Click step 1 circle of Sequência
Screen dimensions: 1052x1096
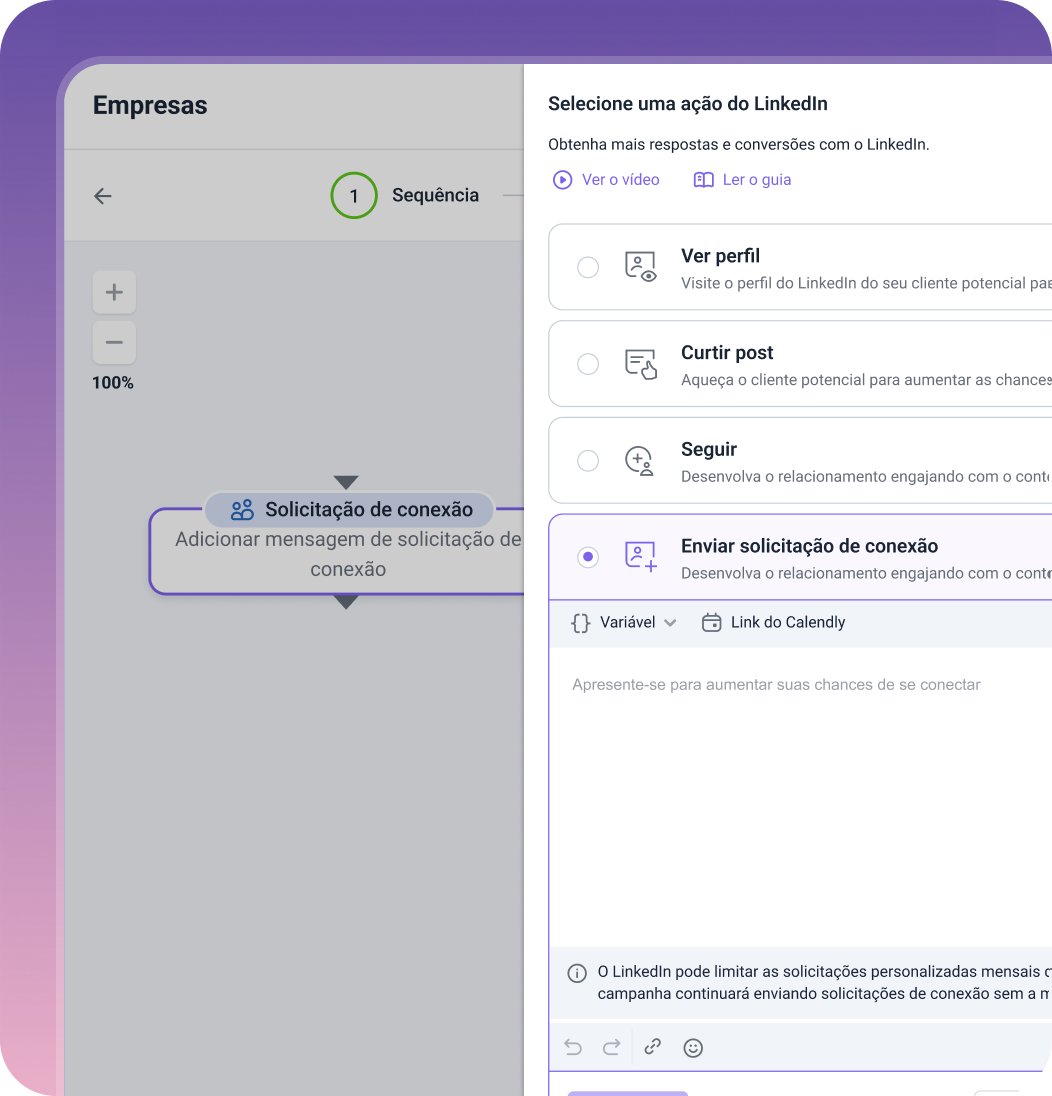coord(354,196)
